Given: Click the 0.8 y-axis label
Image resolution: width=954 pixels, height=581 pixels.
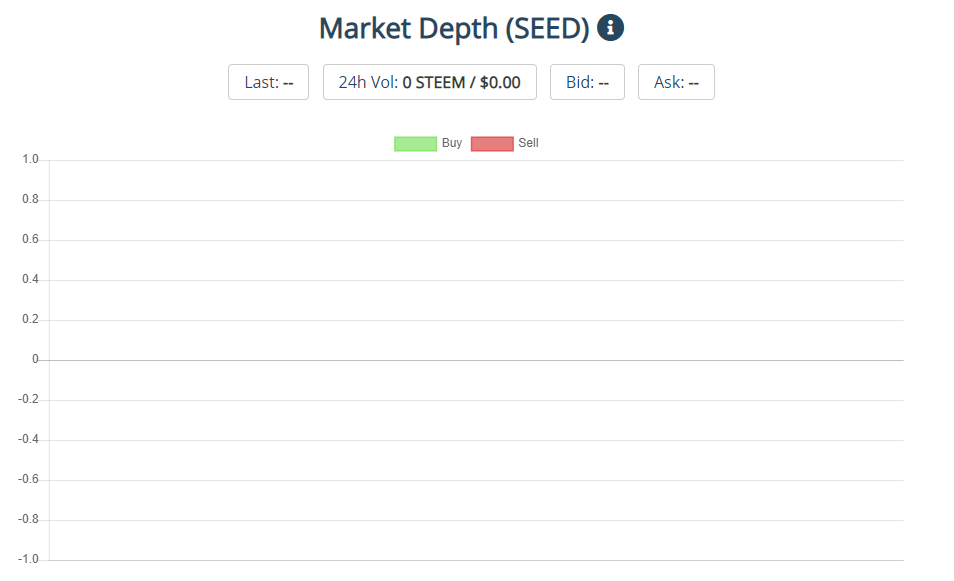Looking at the screenshot, I should pos(30,199).
